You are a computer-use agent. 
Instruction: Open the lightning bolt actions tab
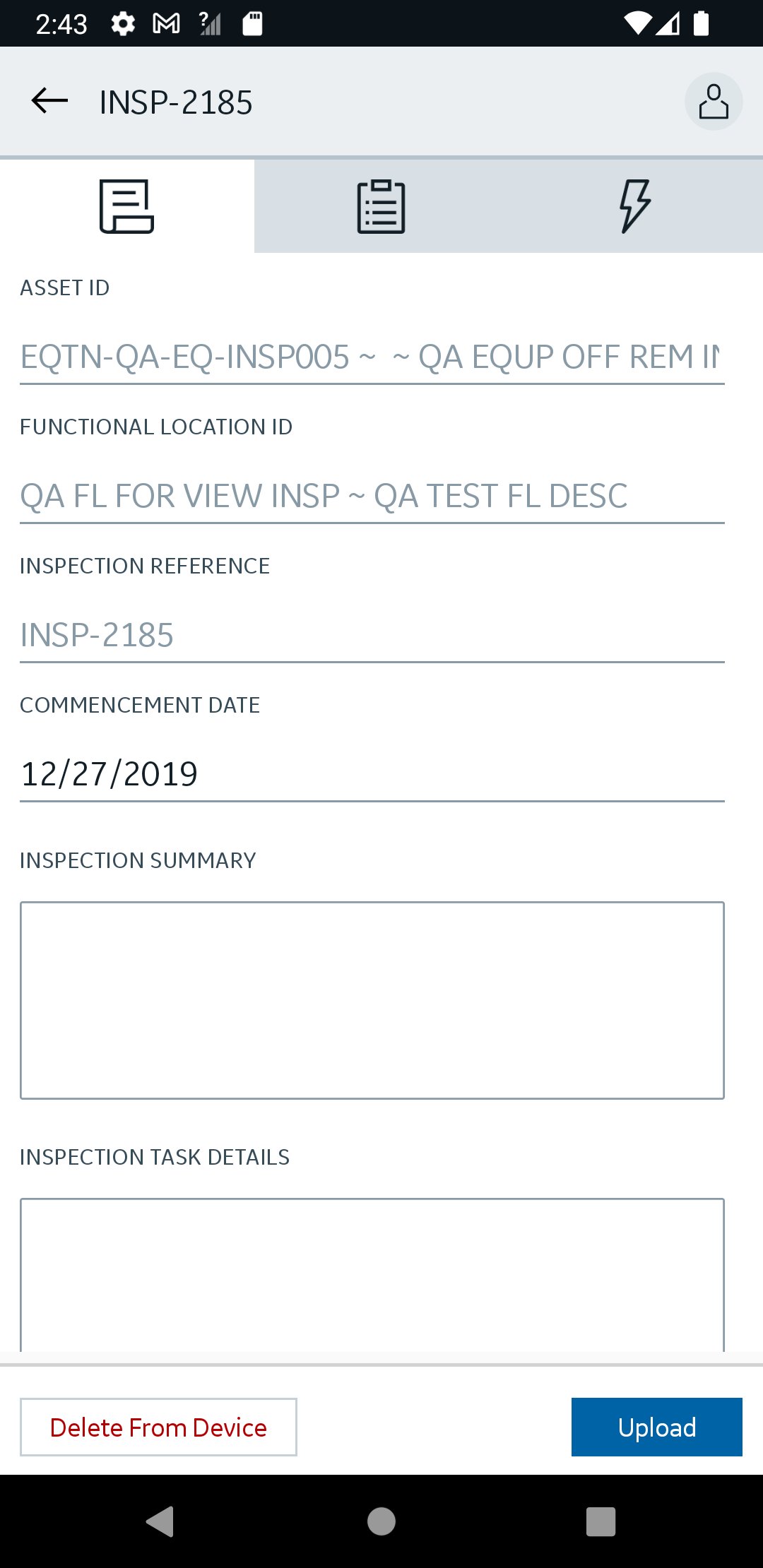pyautogui.click(x=635, y=206)
